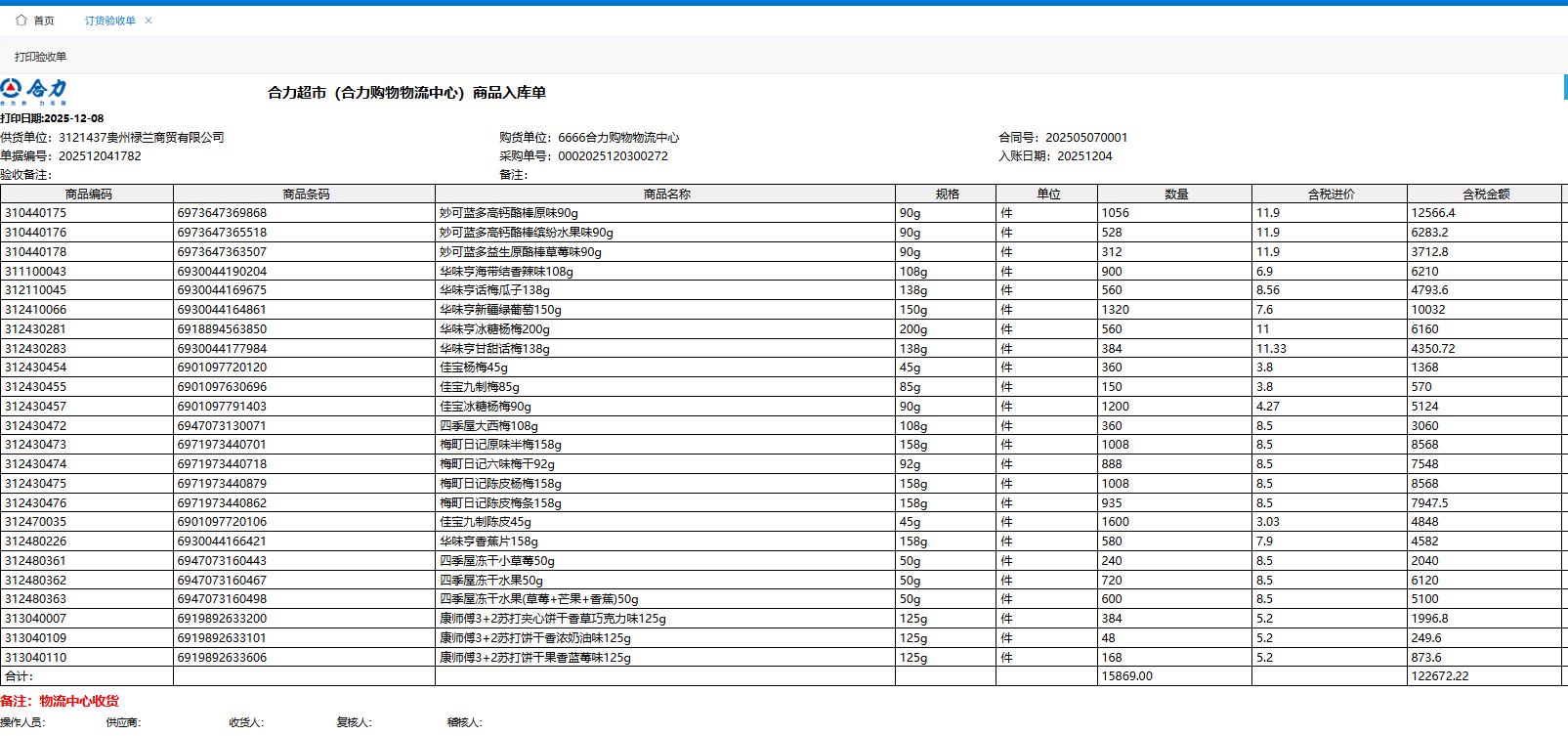Click the 商品编码 column header

88,195
